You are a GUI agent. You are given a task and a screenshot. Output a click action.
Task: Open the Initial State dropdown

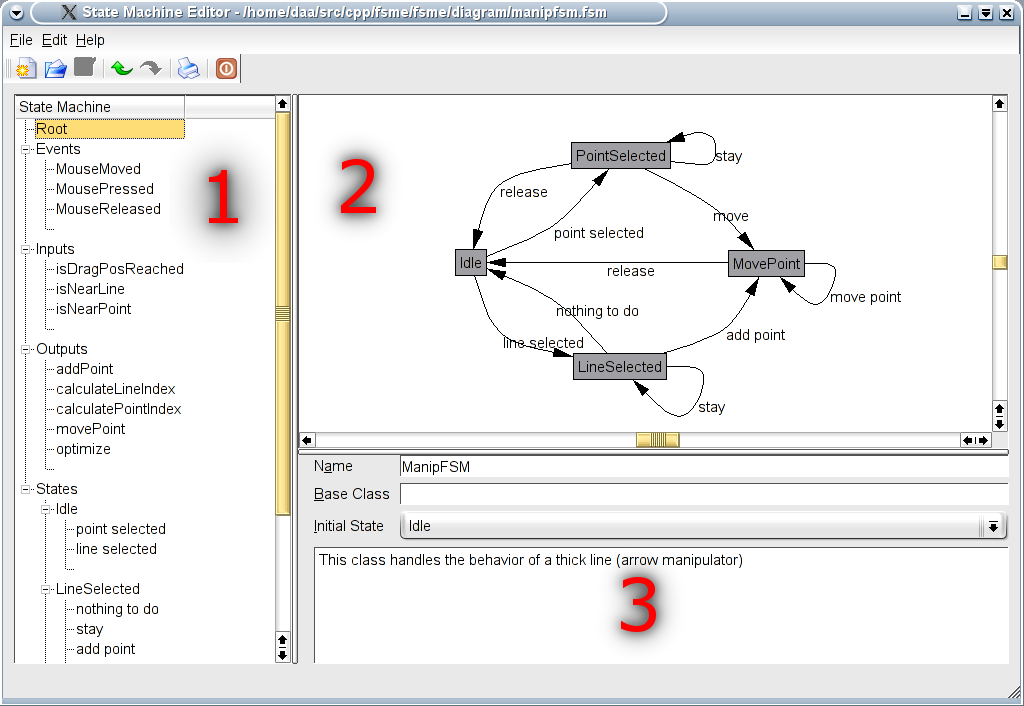993,526
